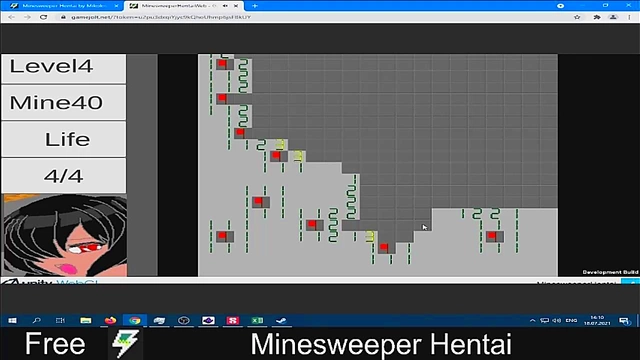This screenshot has width=640, height=360.
Task: Open the Chrome three-dot menu
Action: [629, 17]
